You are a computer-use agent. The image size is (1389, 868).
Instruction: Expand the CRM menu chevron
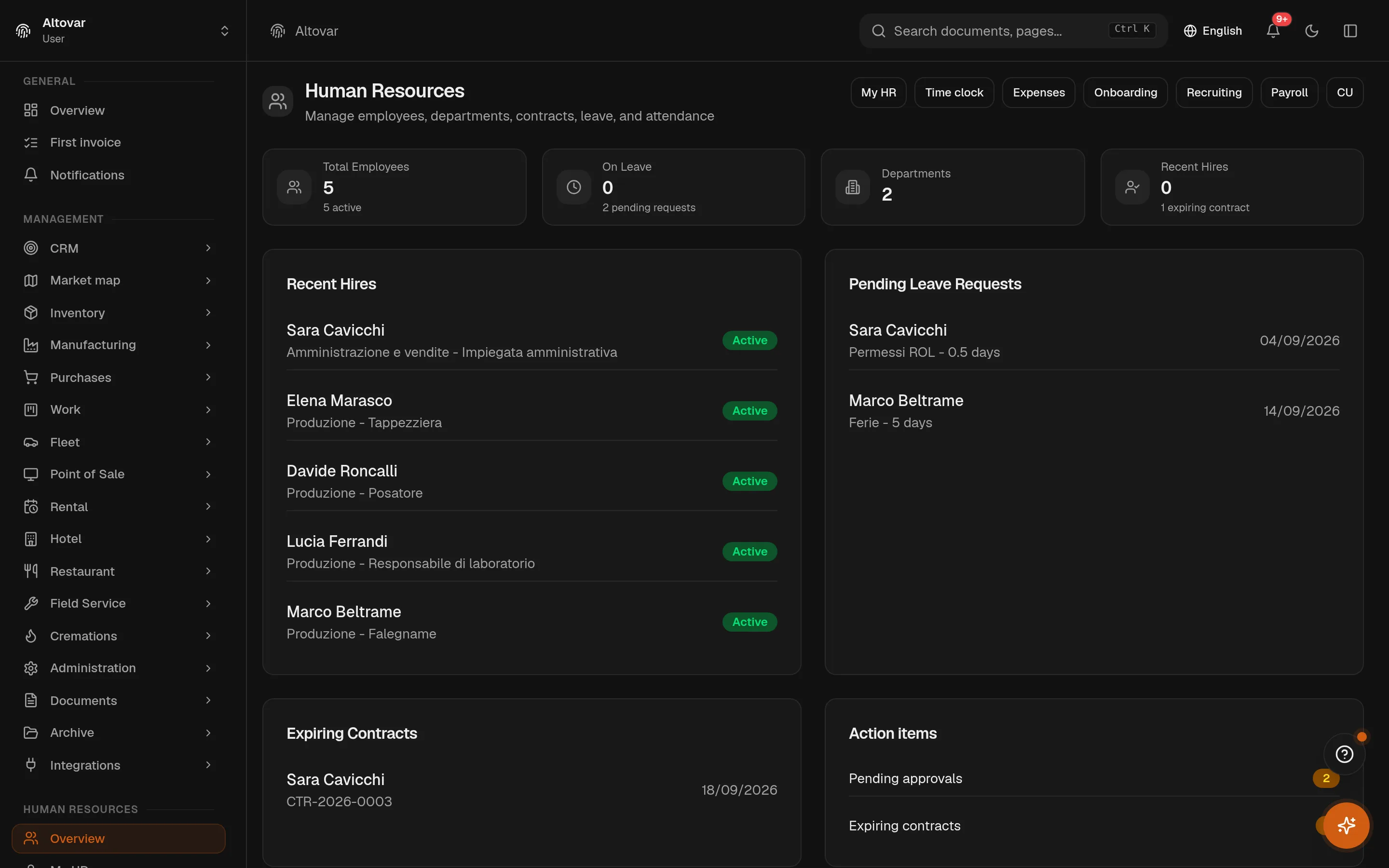click(208, 248)
